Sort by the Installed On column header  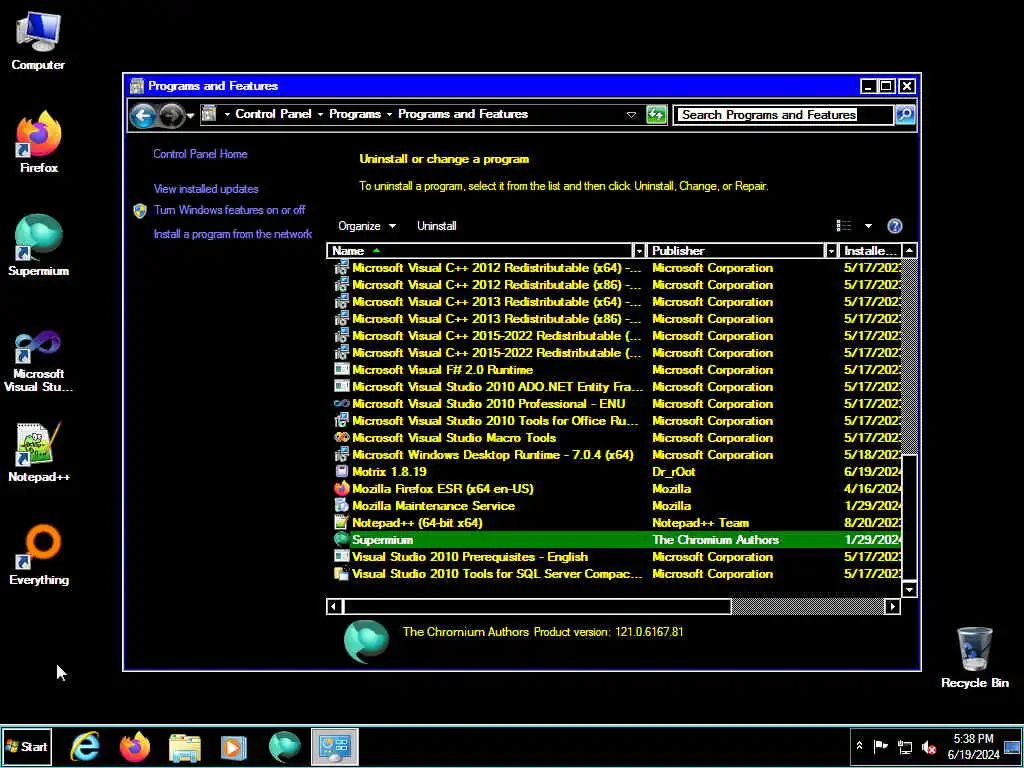870,251
